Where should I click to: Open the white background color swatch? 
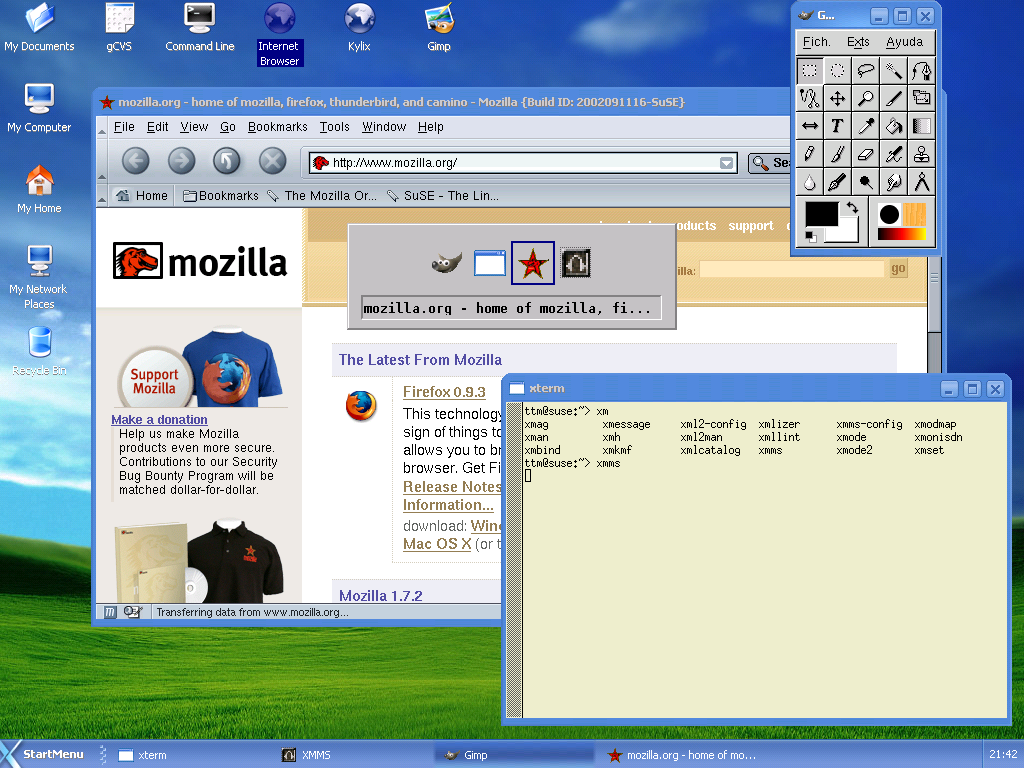tap(848, 232)
